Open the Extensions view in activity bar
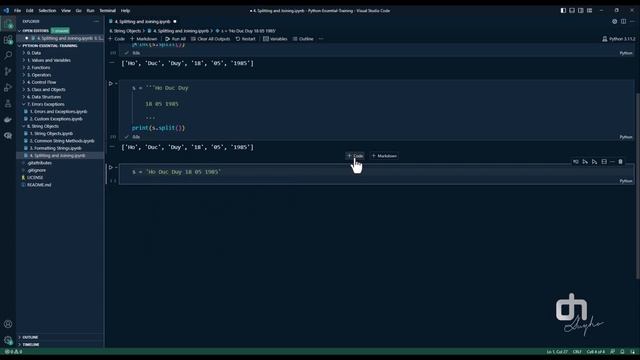The height and width of the screenshot is (360, 640). click(x=8, y=40)
